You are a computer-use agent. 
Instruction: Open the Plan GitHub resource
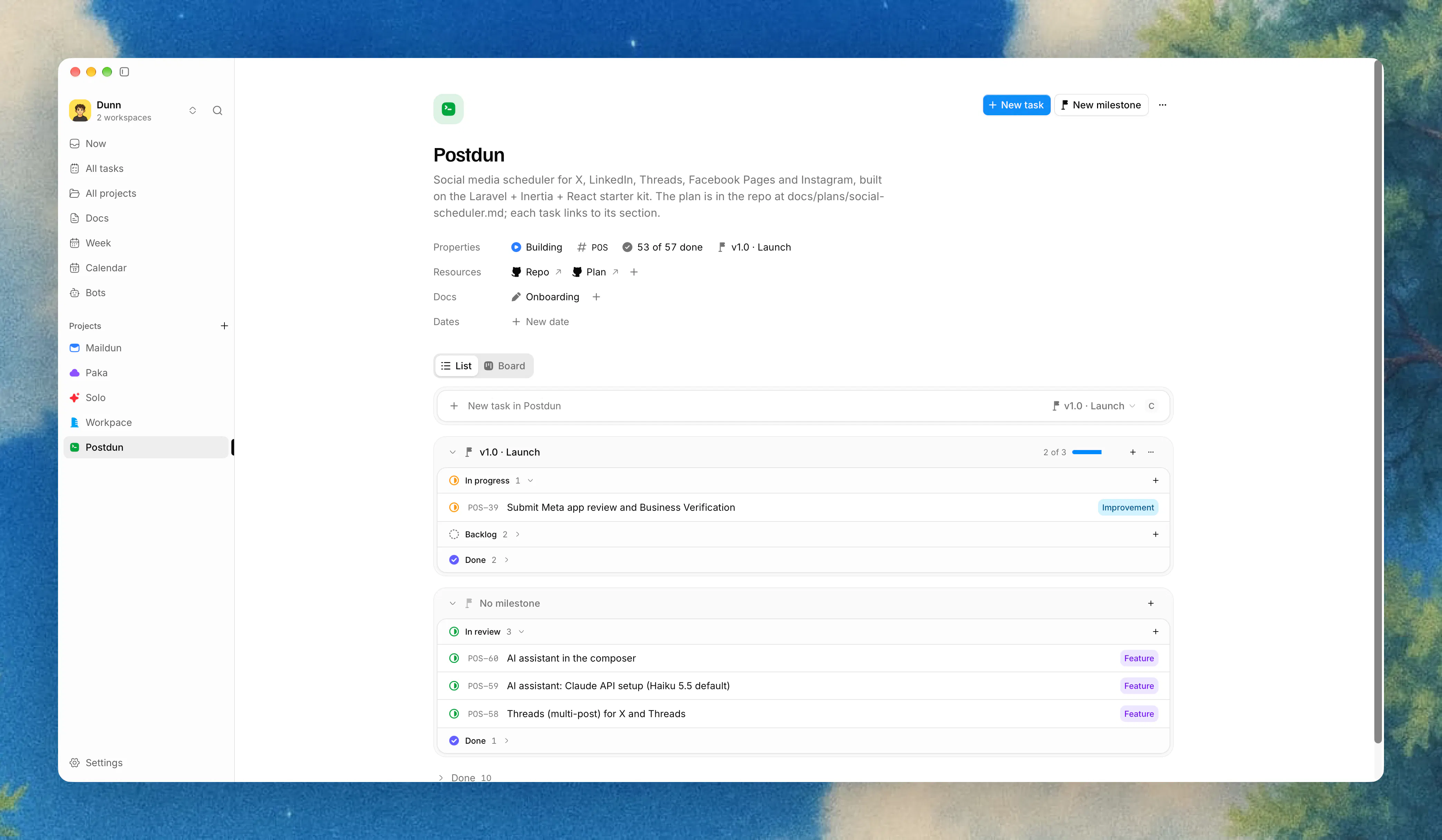tap(596, 272)
